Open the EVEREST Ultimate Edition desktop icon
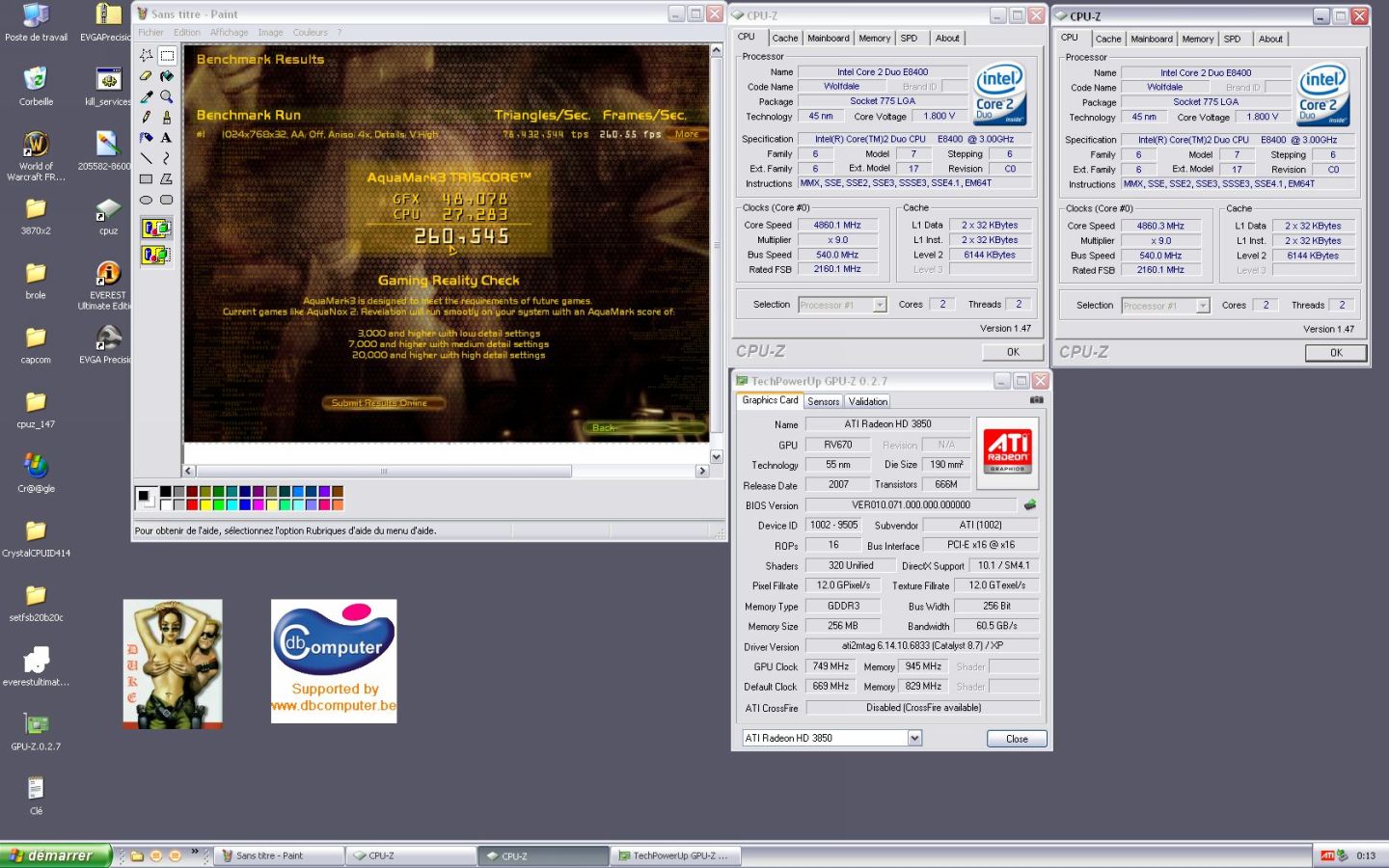Image resolution: width=1389 pixels, height=868 pixels. (x=108, y=285)
